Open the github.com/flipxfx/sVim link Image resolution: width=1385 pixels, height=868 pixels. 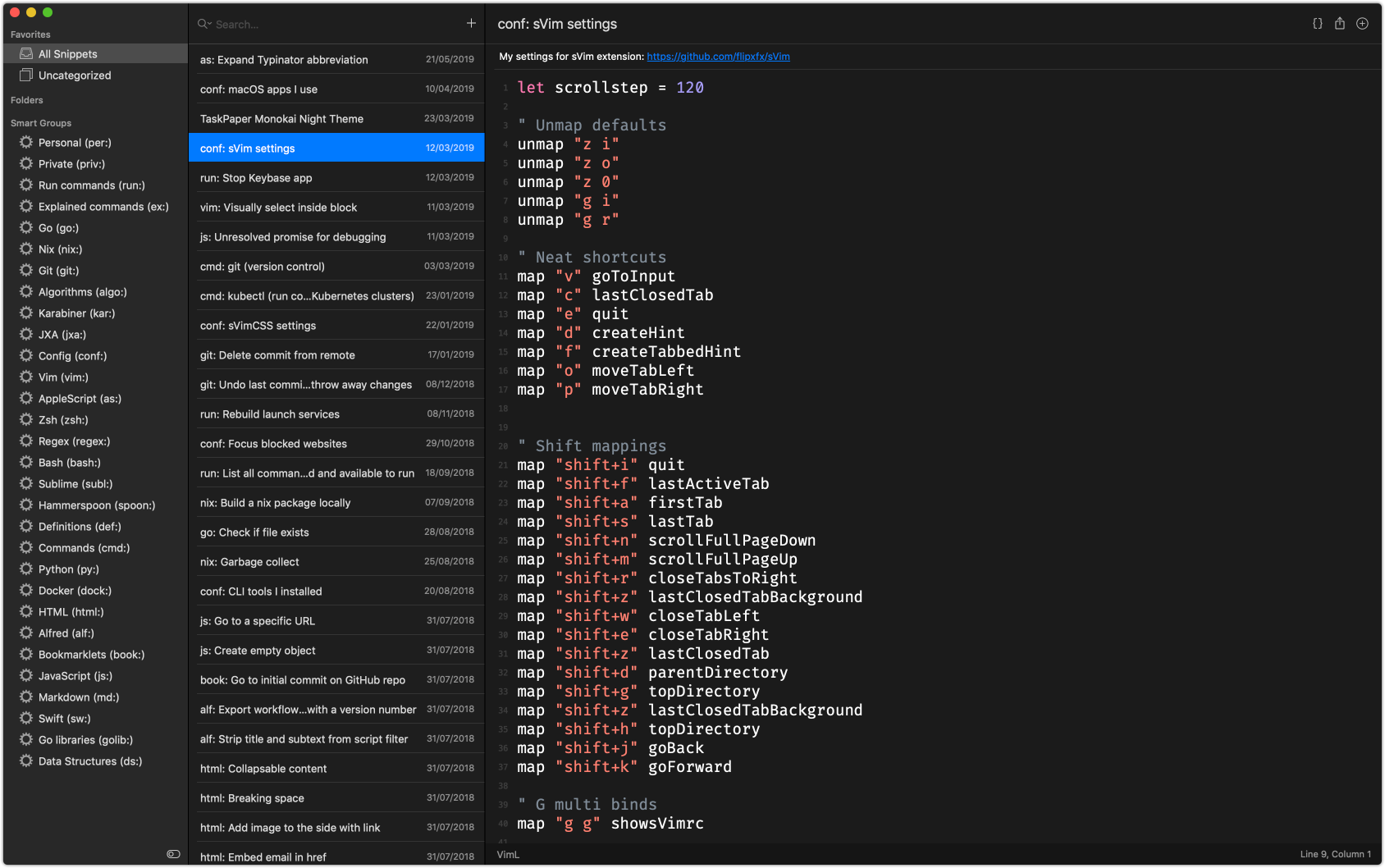pos(718,57)
